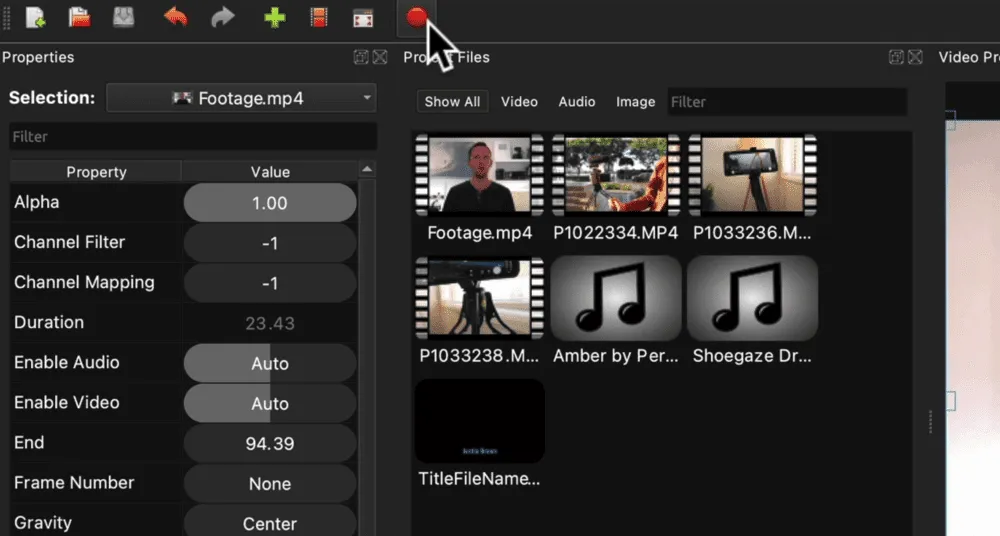Save the project using the toolbar

click(123, 17)
